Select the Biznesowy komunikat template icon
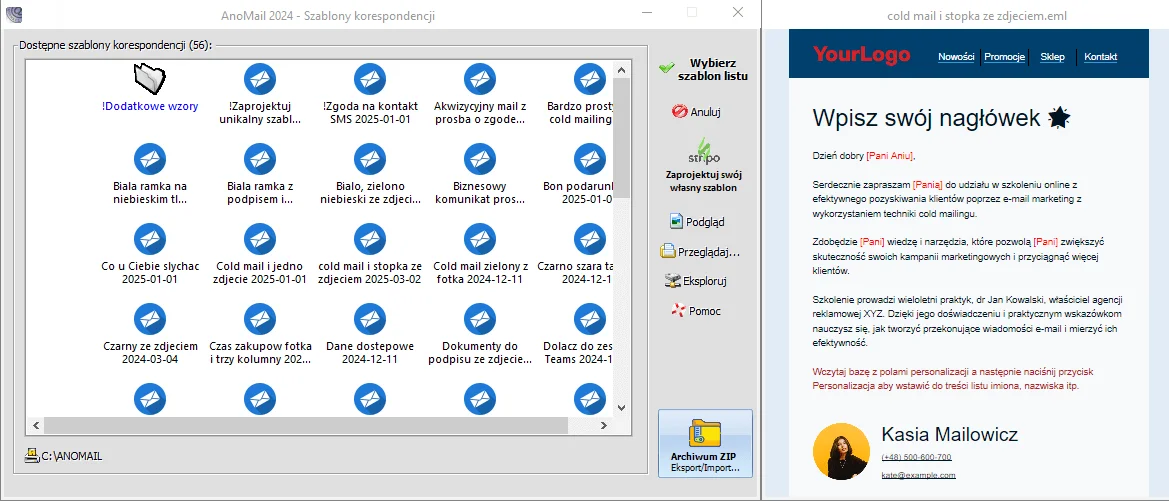 coord(480,158)
